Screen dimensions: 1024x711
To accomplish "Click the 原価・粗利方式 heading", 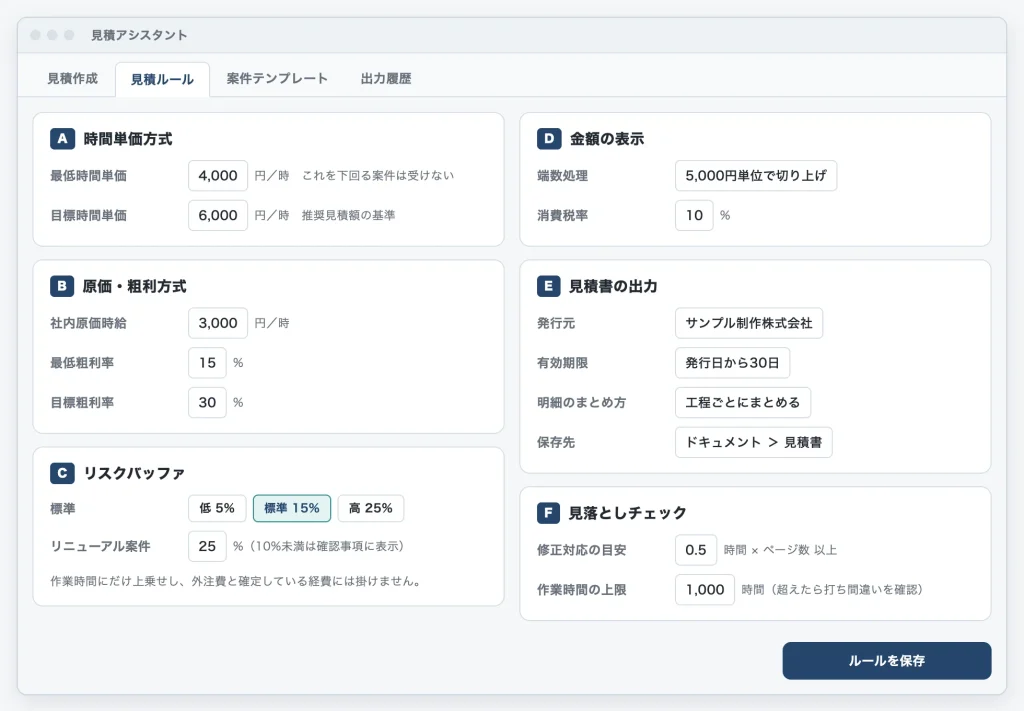I will (135, 287).
